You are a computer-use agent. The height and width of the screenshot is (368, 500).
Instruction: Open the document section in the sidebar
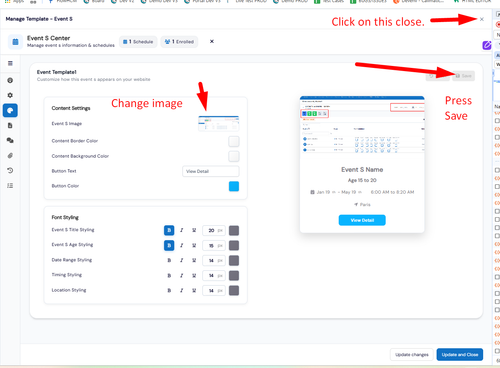point(10,126)
